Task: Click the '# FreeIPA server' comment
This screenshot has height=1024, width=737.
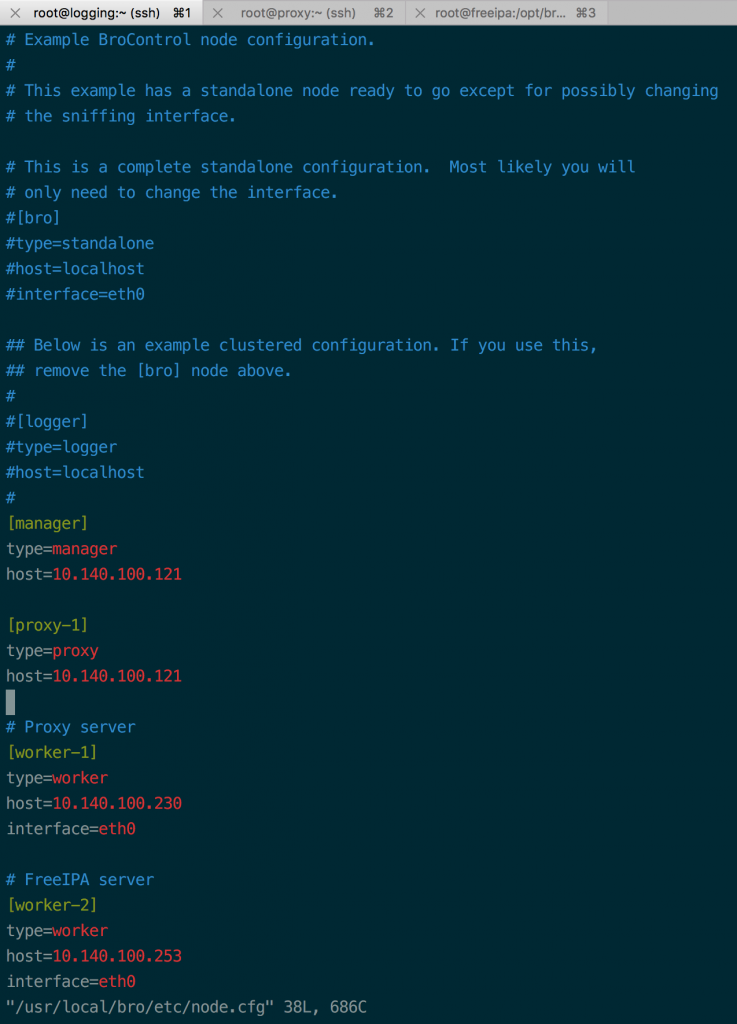Action: click(80, 880)
